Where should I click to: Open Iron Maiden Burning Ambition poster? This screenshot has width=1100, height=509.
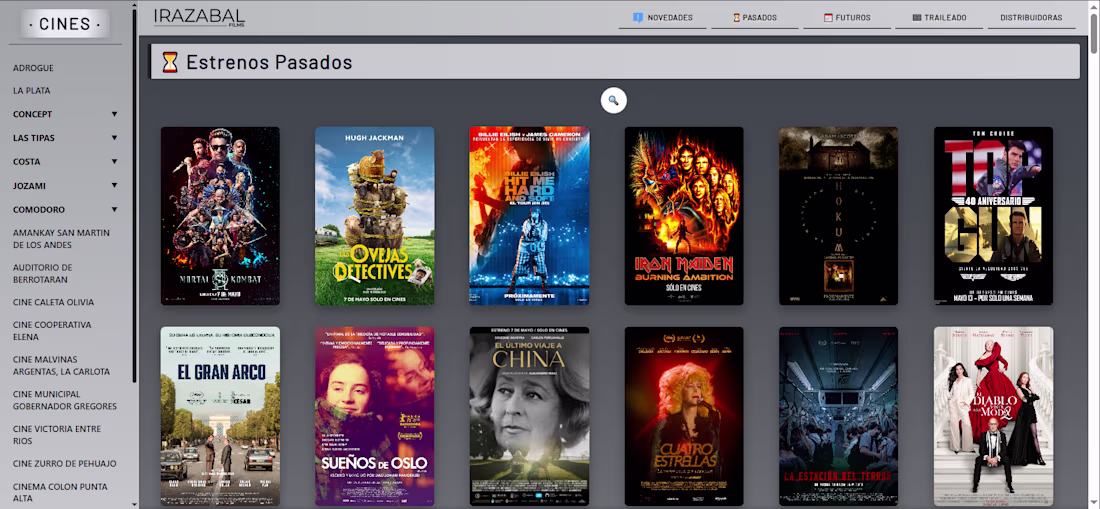click(x=684, y=216)
